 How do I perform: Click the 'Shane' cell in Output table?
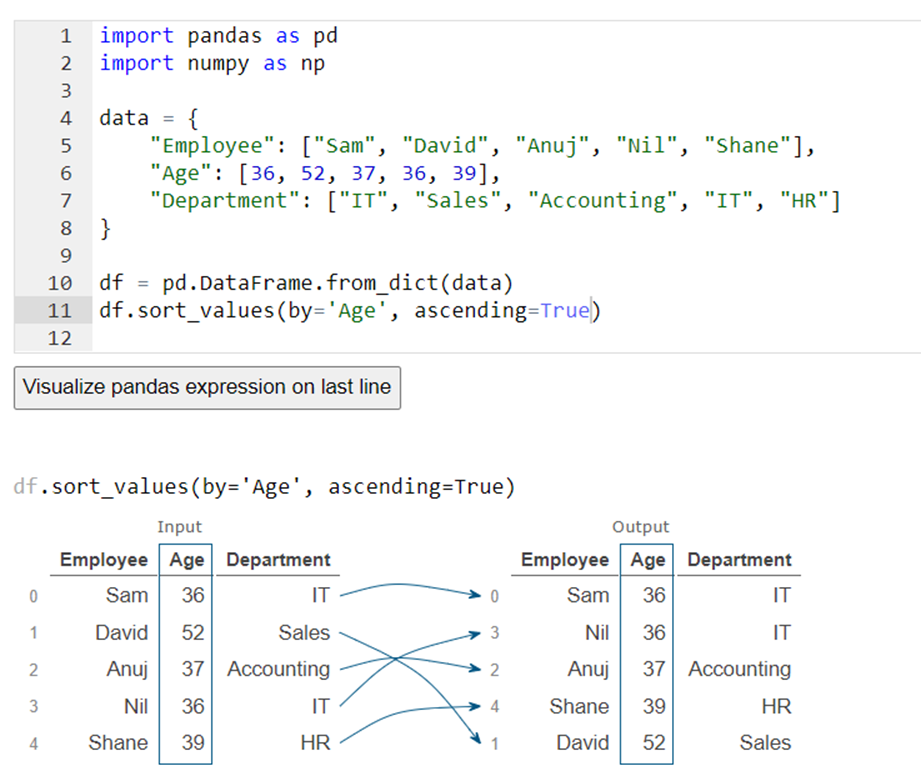point(579,706)
